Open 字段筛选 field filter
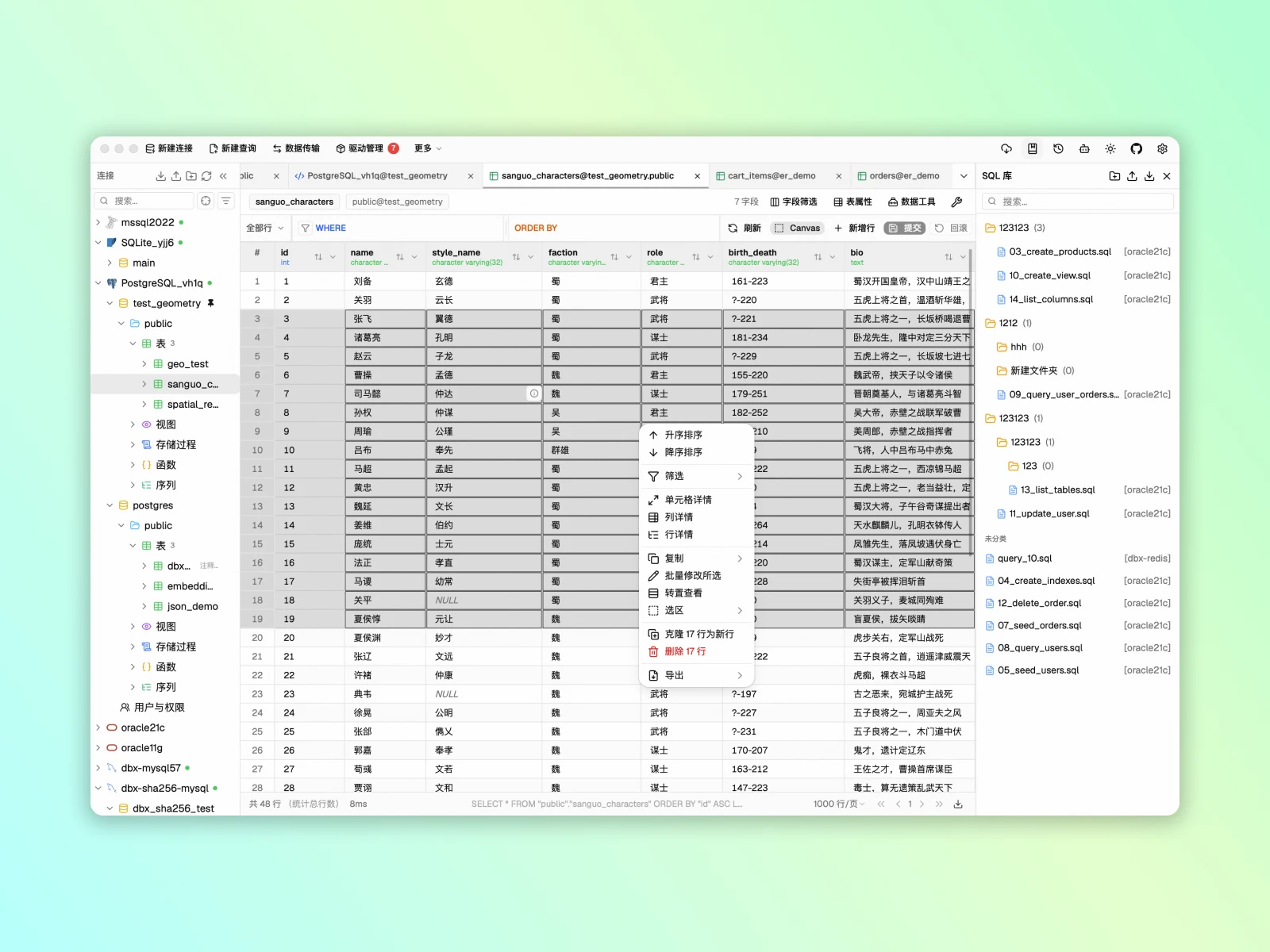 [x=794, y=202]
